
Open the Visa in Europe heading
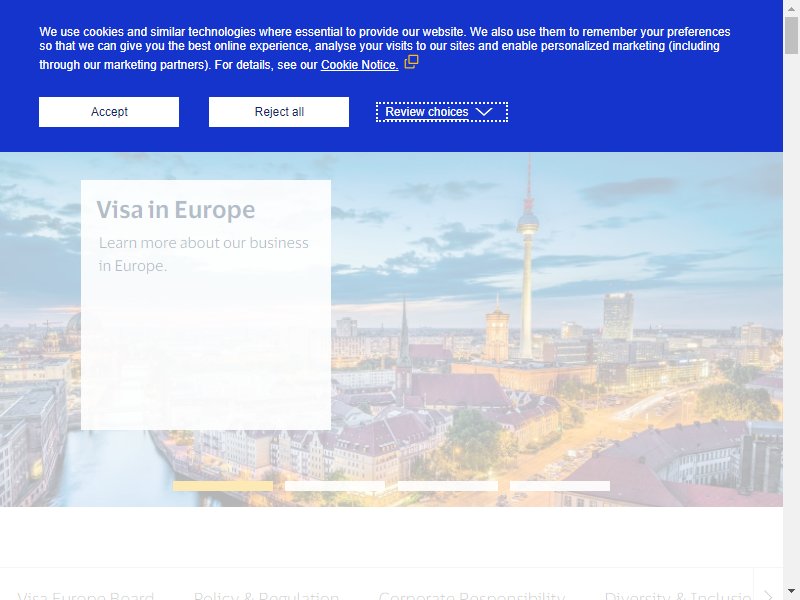176,210
